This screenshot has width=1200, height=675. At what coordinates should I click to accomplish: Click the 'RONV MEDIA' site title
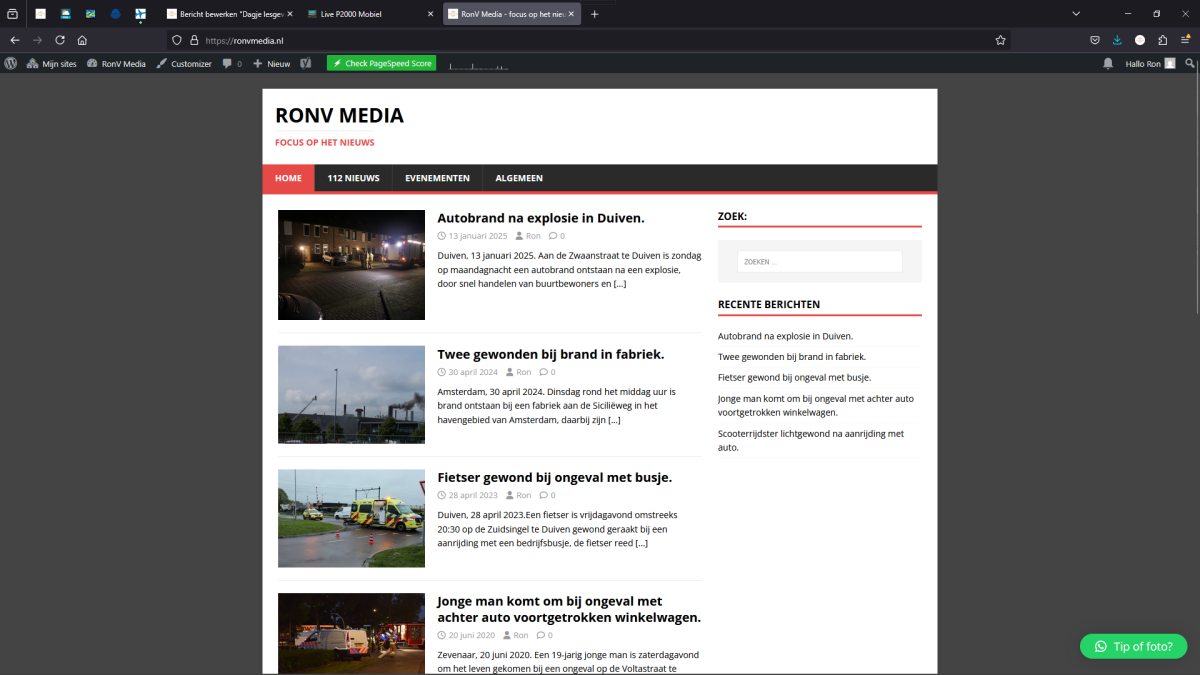339,115
